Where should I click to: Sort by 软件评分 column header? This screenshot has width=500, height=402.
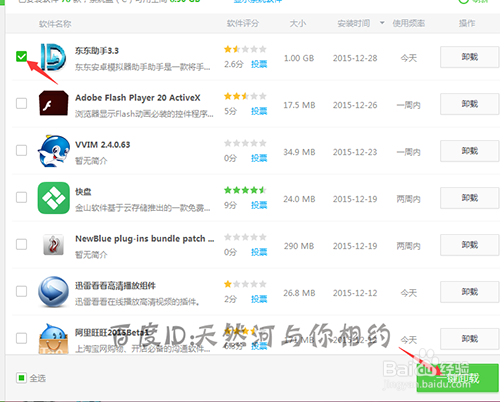[243, 23]
